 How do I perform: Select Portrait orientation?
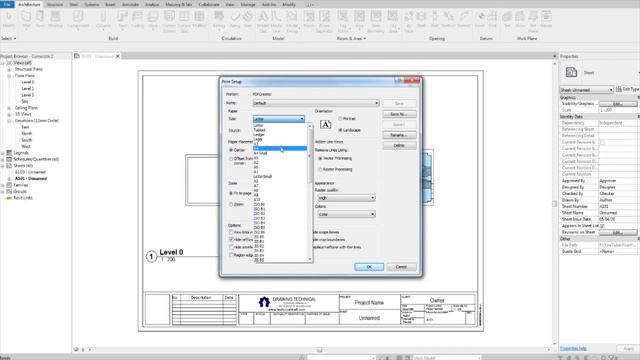pyautogui.click(x=340, y=118)
